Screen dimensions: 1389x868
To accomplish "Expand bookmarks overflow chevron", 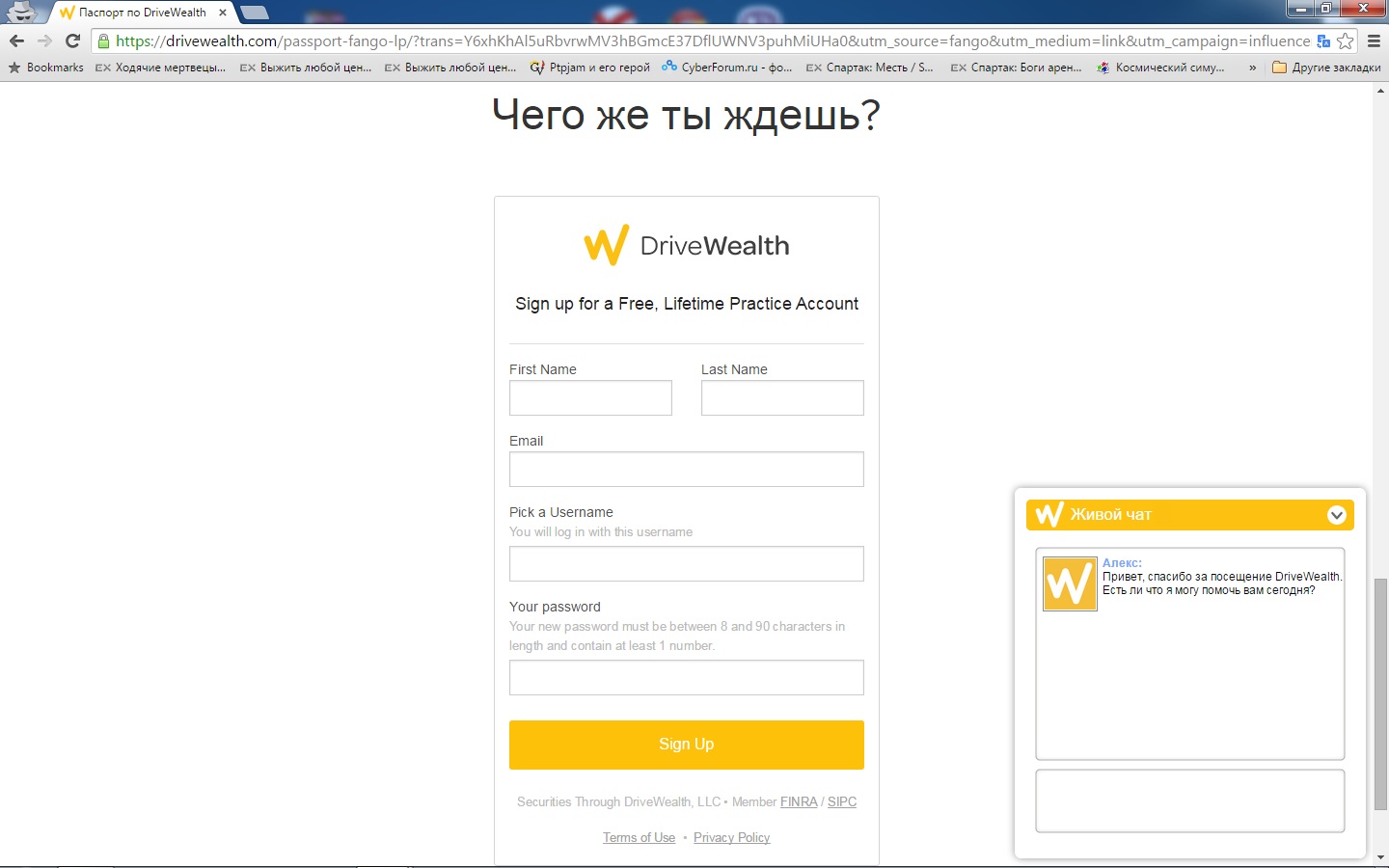I will (x=1252, y=68).
